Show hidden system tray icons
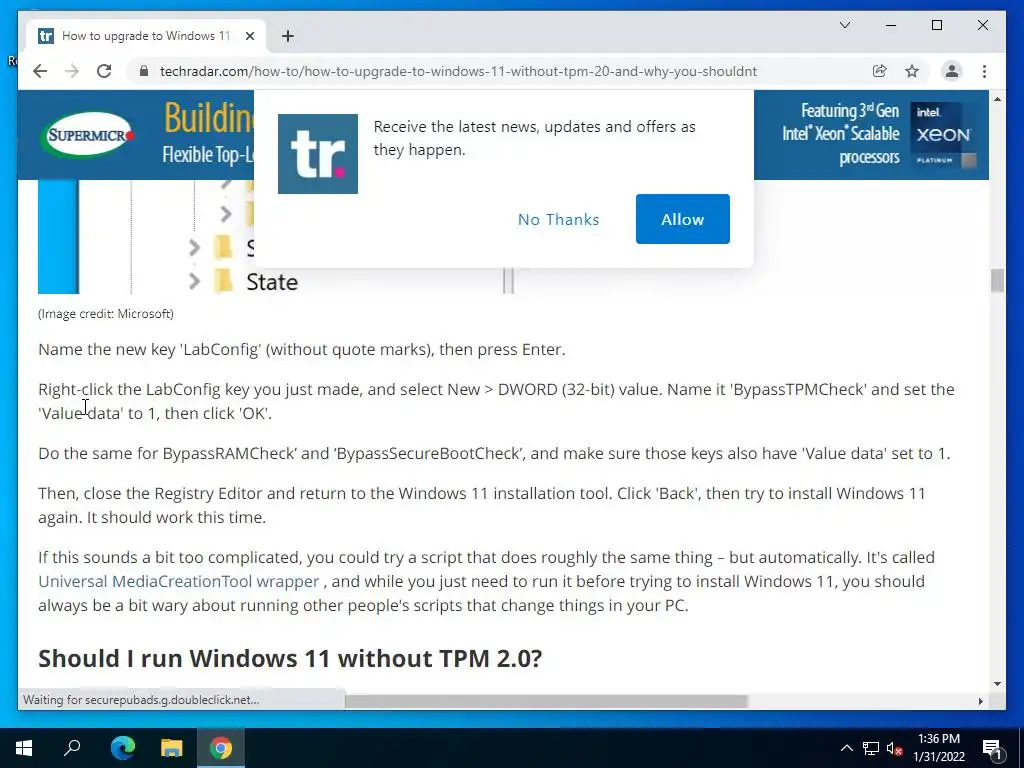 point(846,748)
